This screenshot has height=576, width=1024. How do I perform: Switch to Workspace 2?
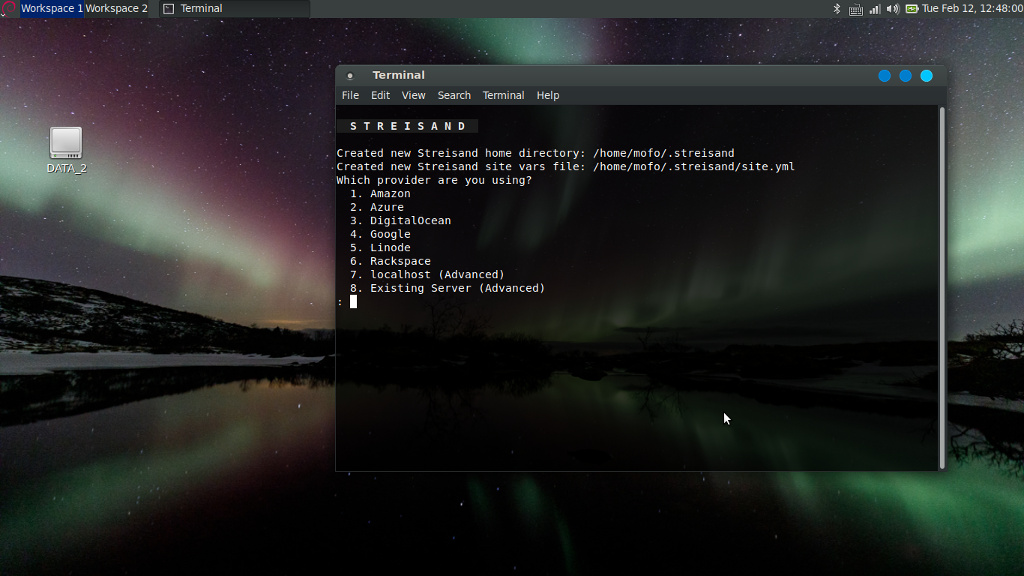[116, 8]
